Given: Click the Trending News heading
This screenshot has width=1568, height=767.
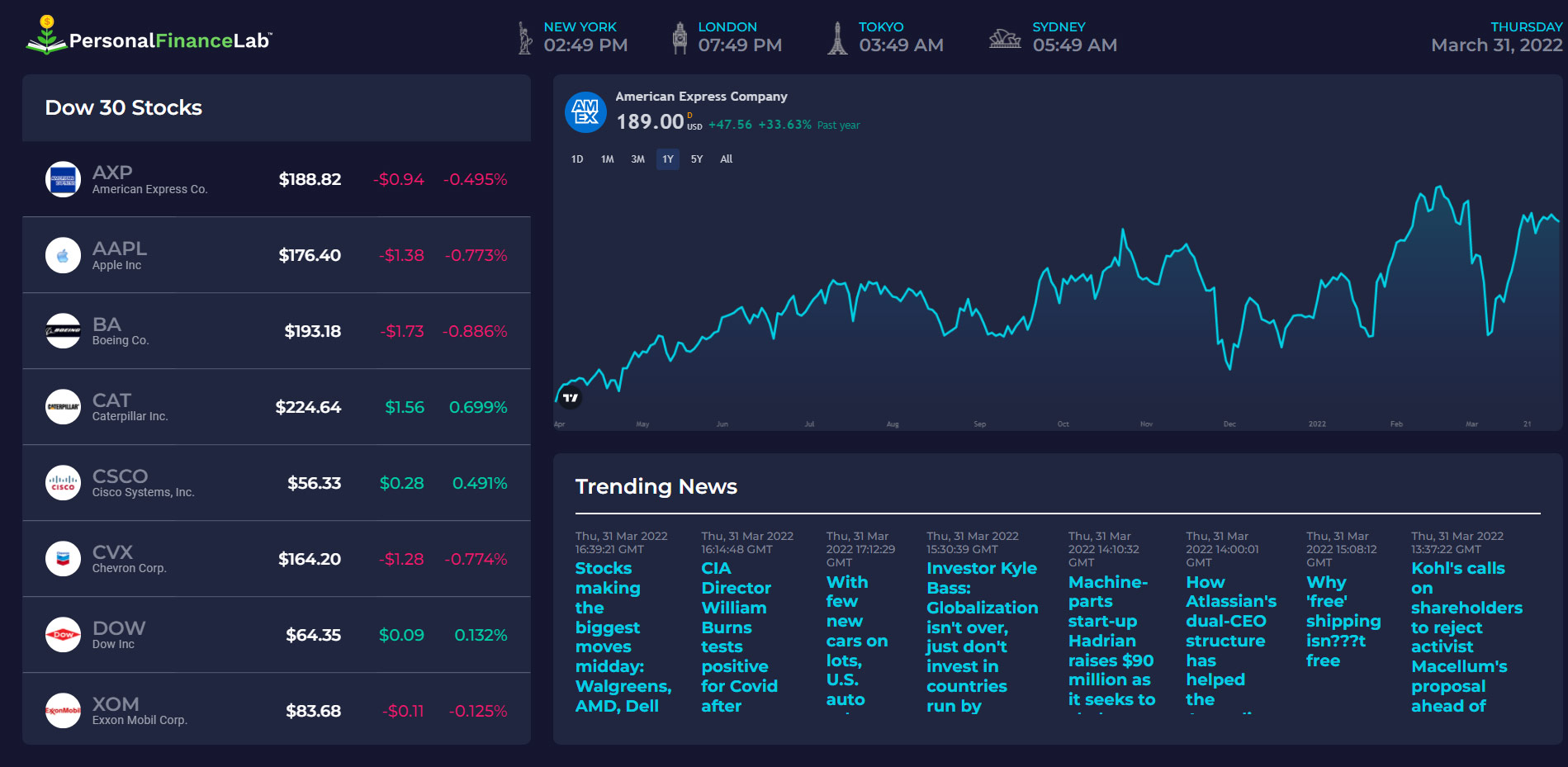Looking at the screenshot, I should 656,486.
